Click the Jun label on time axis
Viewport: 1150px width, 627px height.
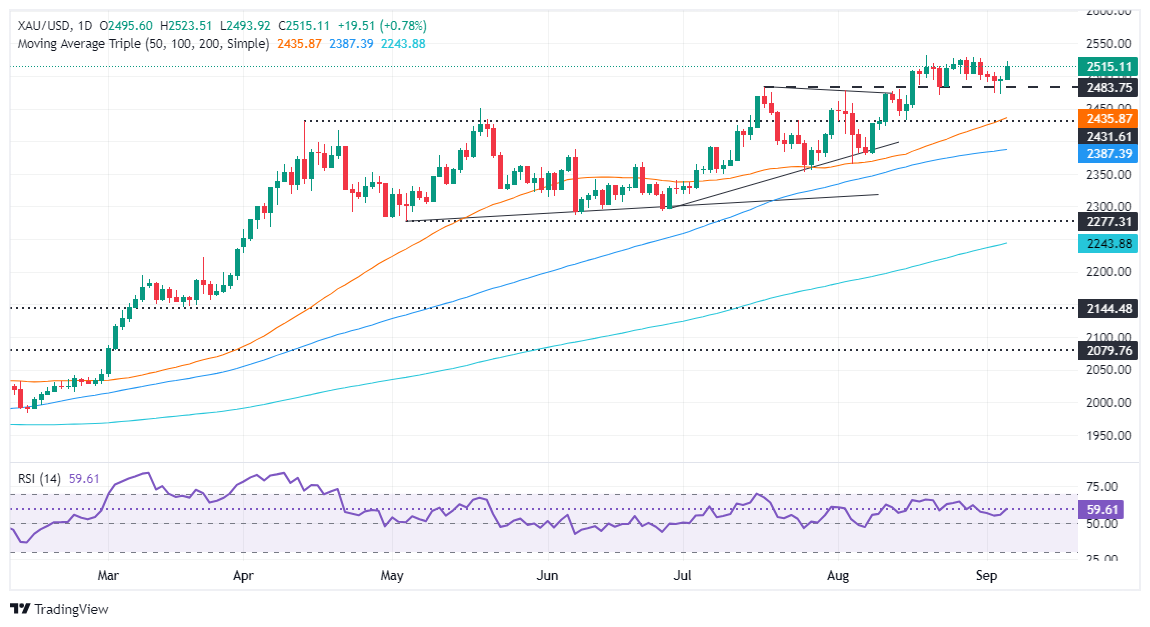[547, 575]
